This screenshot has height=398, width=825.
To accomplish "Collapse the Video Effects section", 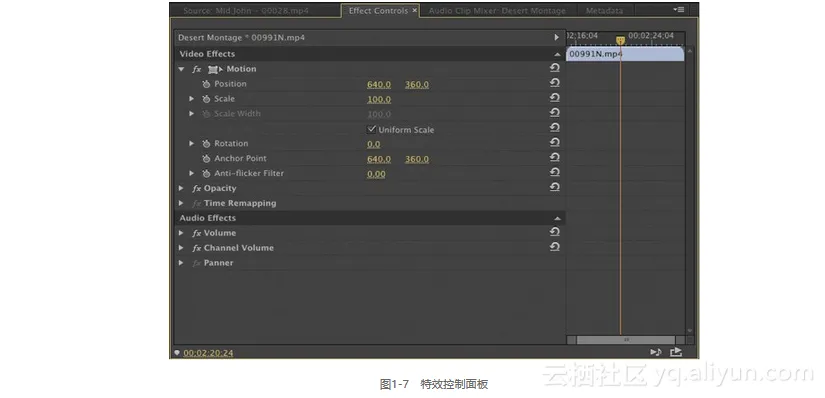I will click(557, 54).
